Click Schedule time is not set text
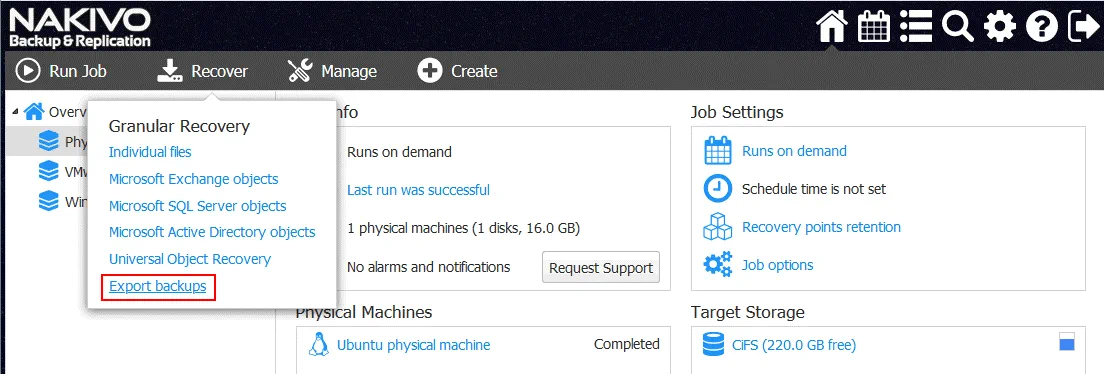 pos(814,189)
